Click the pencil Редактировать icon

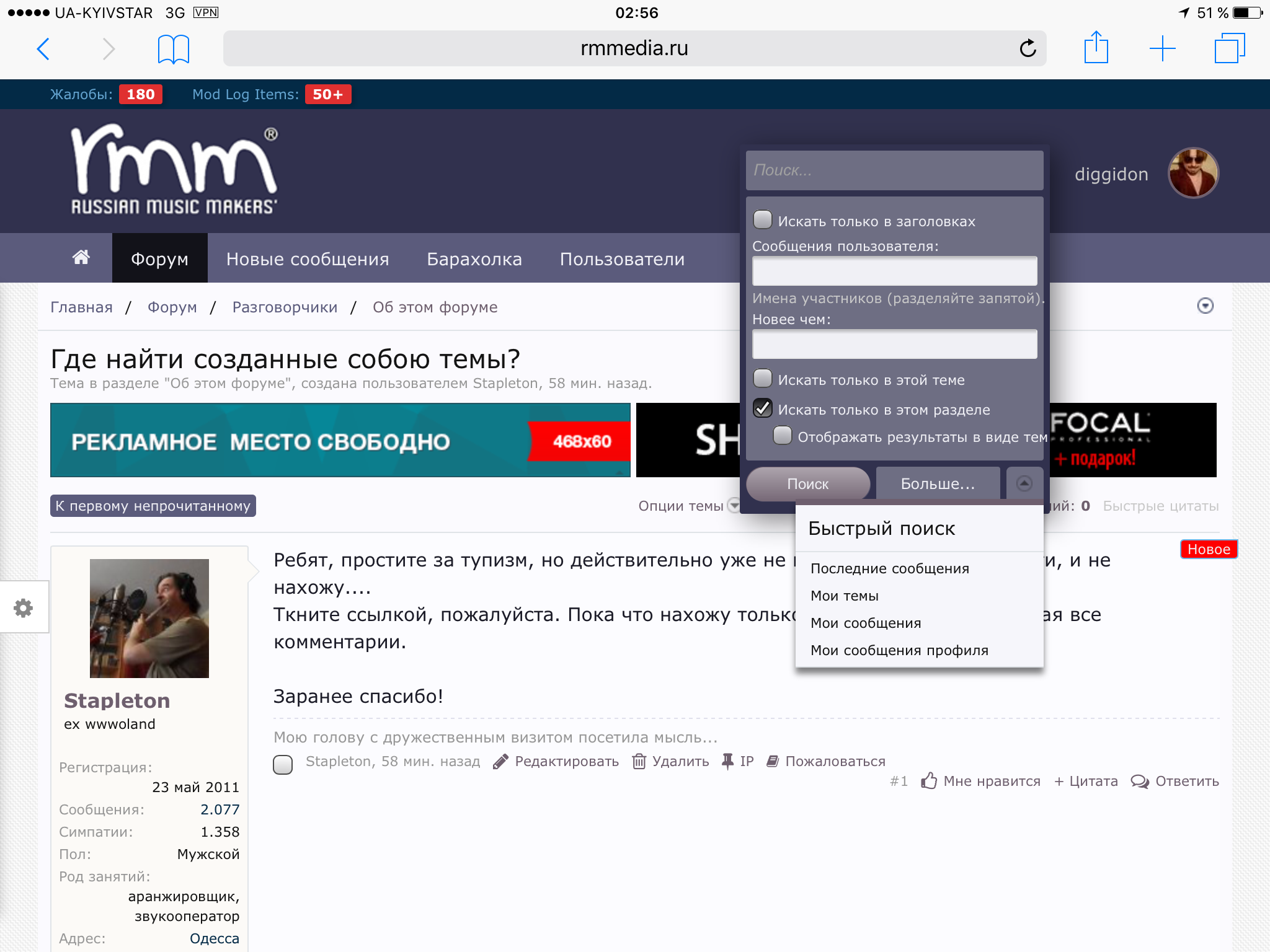[500, 762]
